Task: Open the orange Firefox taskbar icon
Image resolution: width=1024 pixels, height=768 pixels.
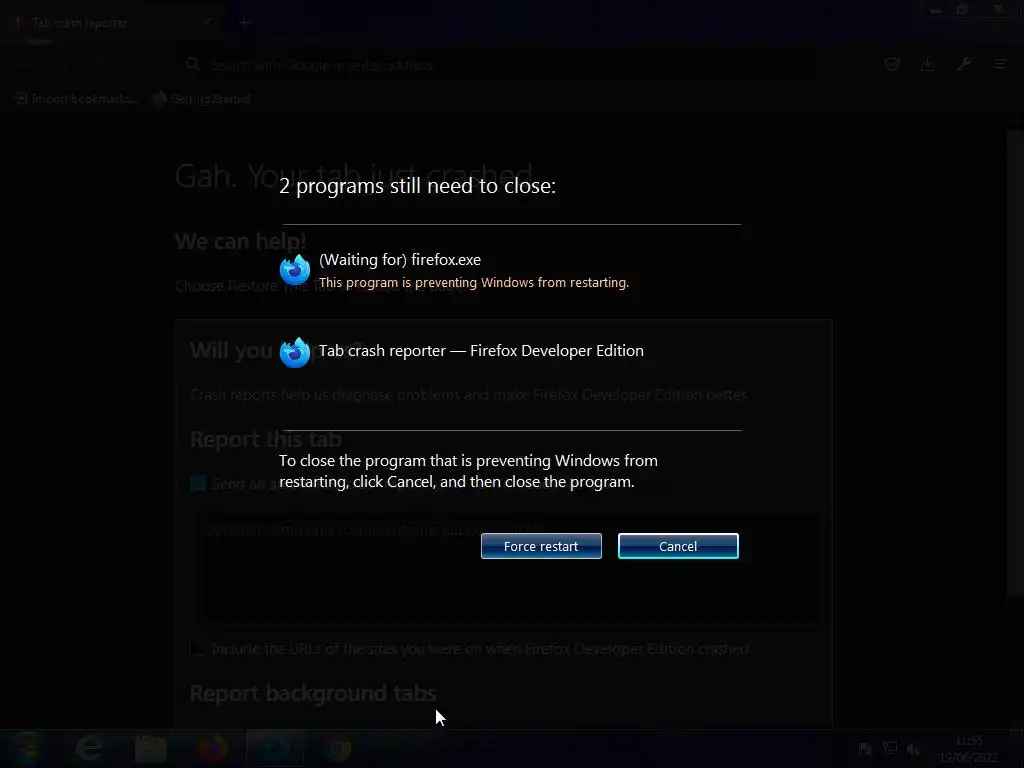Action: [x=213, y=748]
